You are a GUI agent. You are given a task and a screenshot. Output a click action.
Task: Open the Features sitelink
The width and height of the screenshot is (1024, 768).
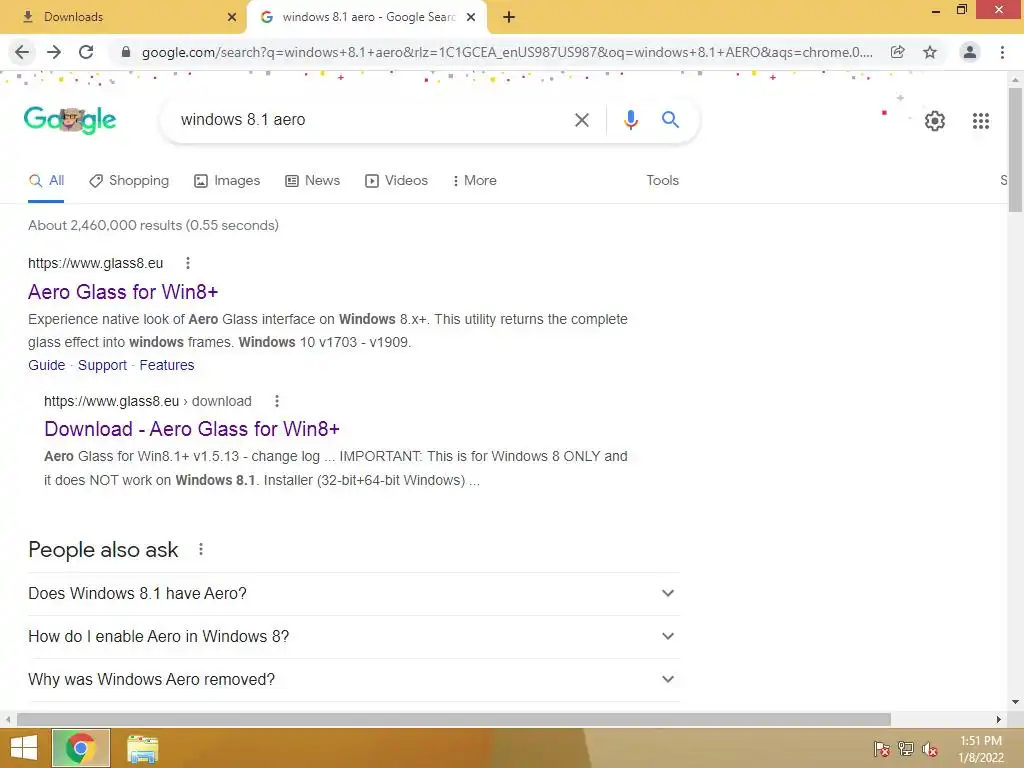click(167, 365)
